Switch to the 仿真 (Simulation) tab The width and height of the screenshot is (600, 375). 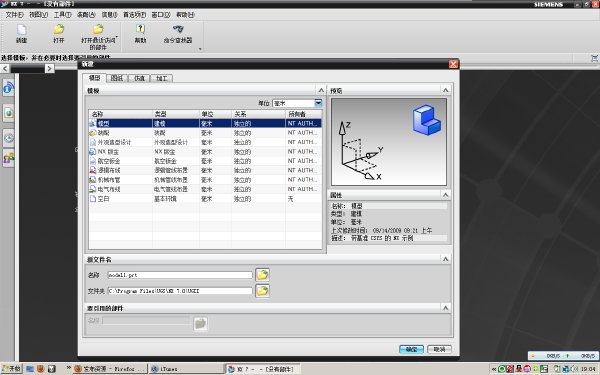tap(139, 78)
